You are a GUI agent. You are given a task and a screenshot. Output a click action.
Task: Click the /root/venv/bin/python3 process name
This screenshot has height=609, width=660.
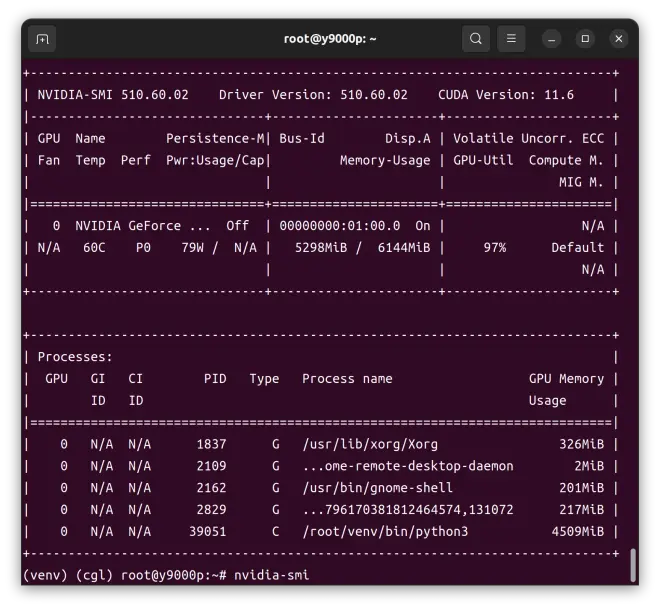tap(385, 532)
